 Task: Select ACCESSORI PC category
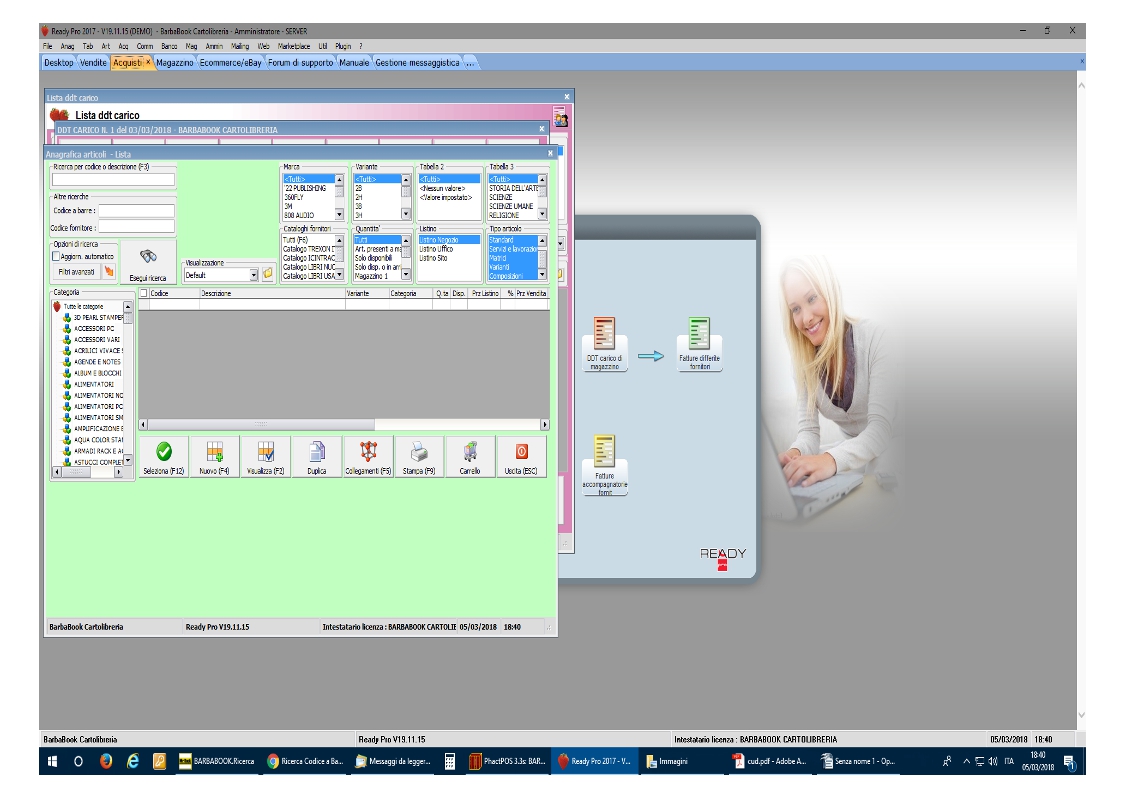pos(94,329)
